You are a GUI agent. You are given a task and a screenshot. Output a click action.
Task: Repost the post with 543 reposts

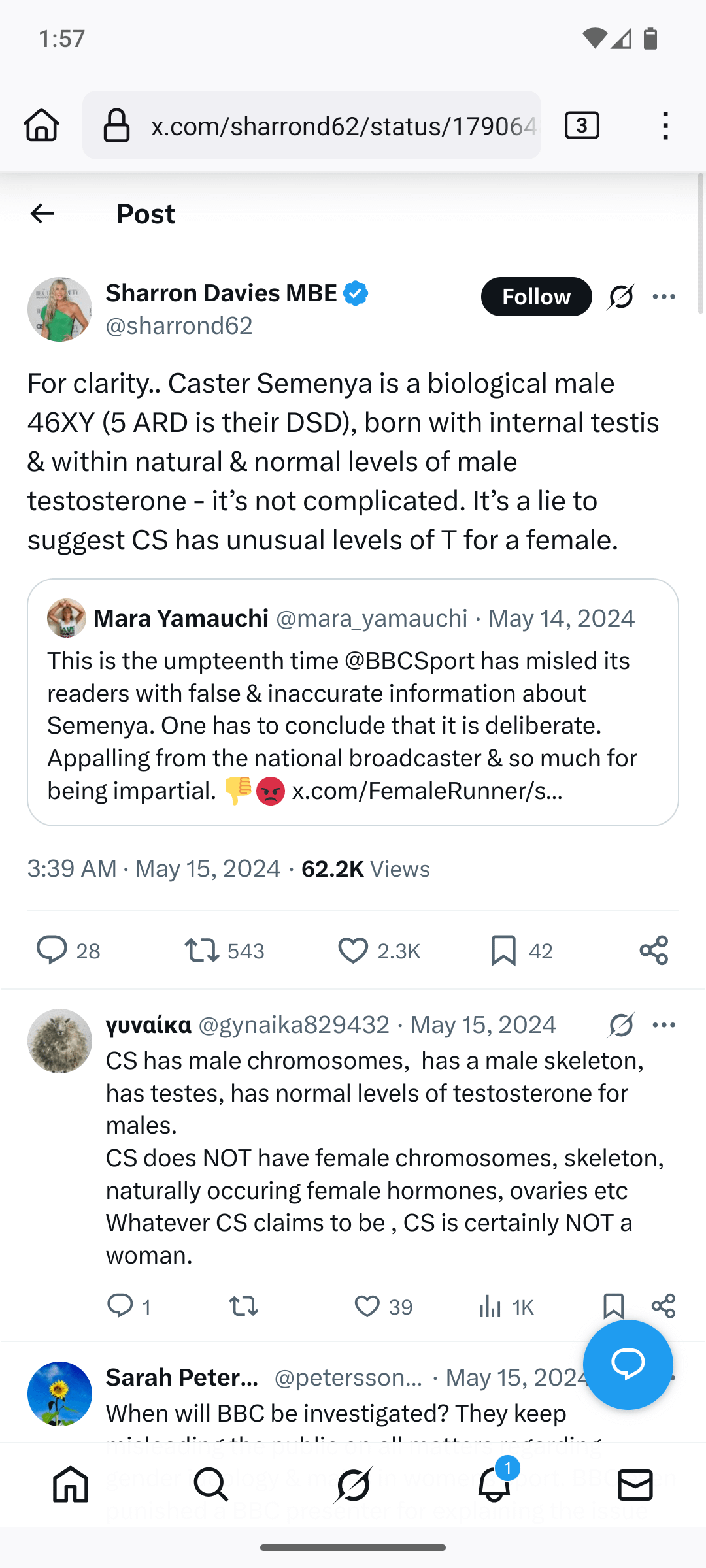click(x=202, y=950)
